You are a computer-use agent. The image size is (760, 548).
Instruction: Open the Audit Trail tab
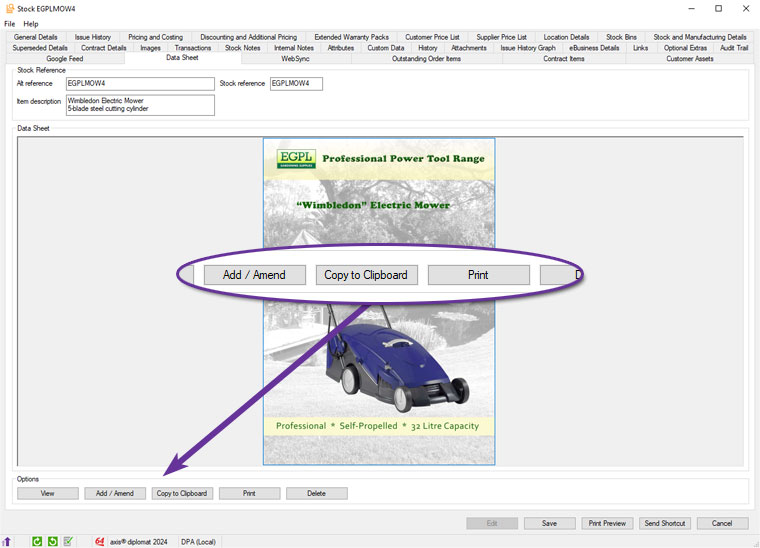coord(734,48)
